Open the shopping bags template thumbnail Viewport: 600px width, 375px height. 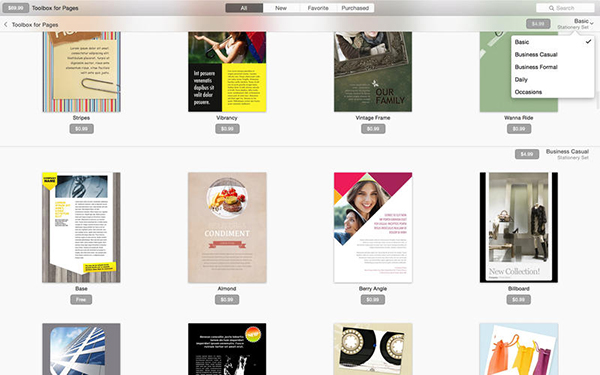[x=519, y=349]
